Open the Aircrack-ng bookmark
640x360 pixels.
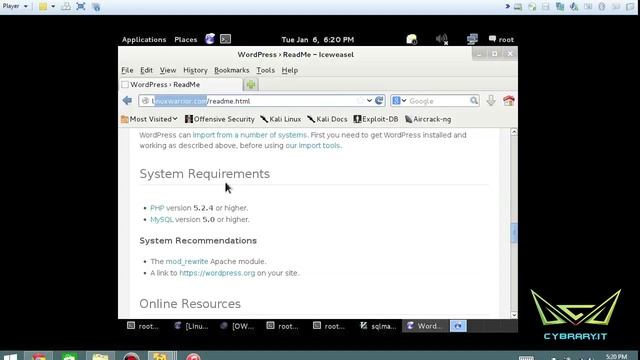(x=428, y=119)
